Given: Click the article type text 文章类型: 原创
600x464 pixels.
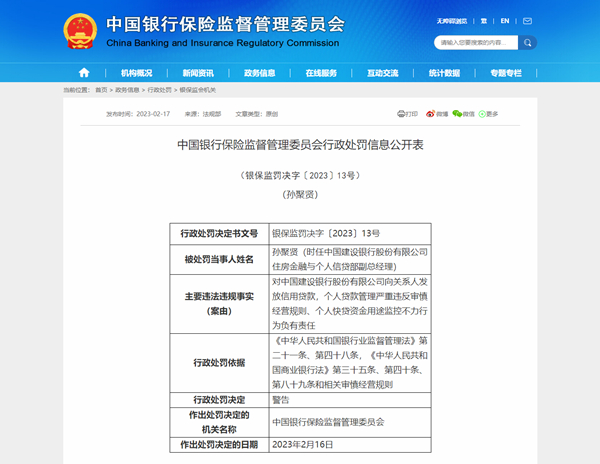Looking at the screenshot, I should [x=256, y=114].
